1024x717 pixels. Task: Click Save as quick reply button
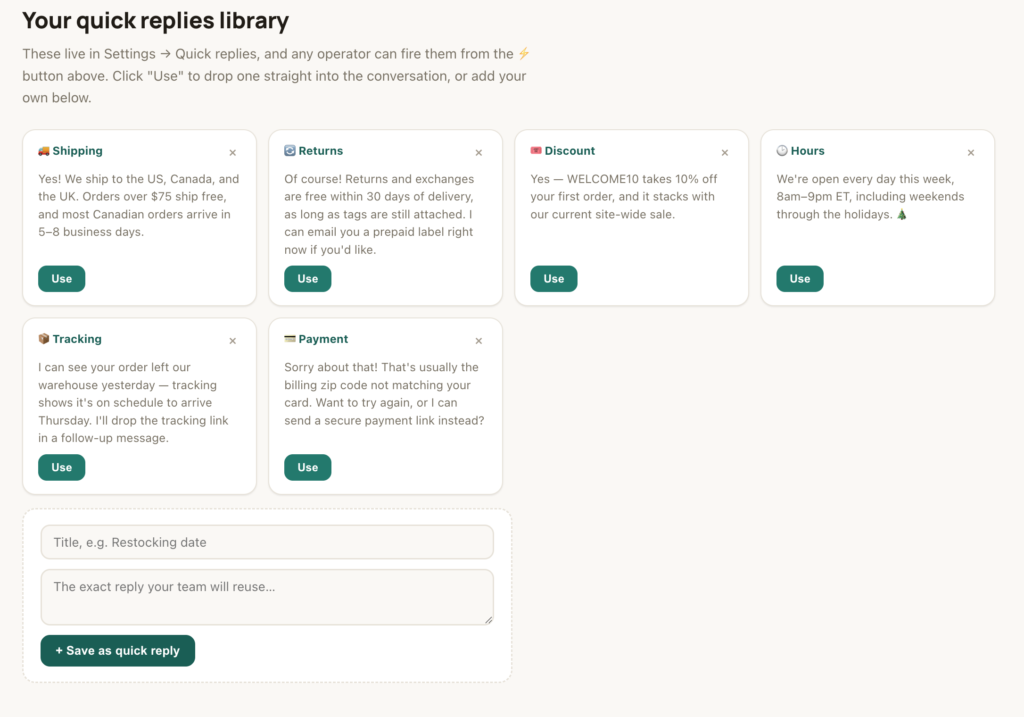click(x=118, y=651)
